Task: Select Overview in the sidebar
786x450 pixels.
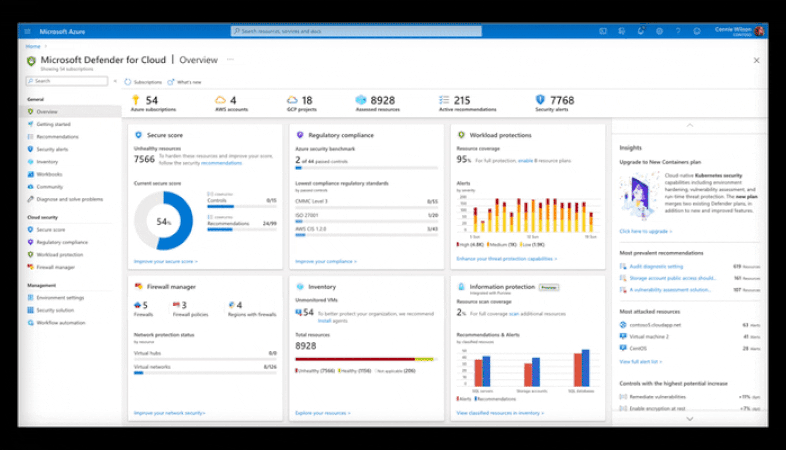Action: [70, 112]
